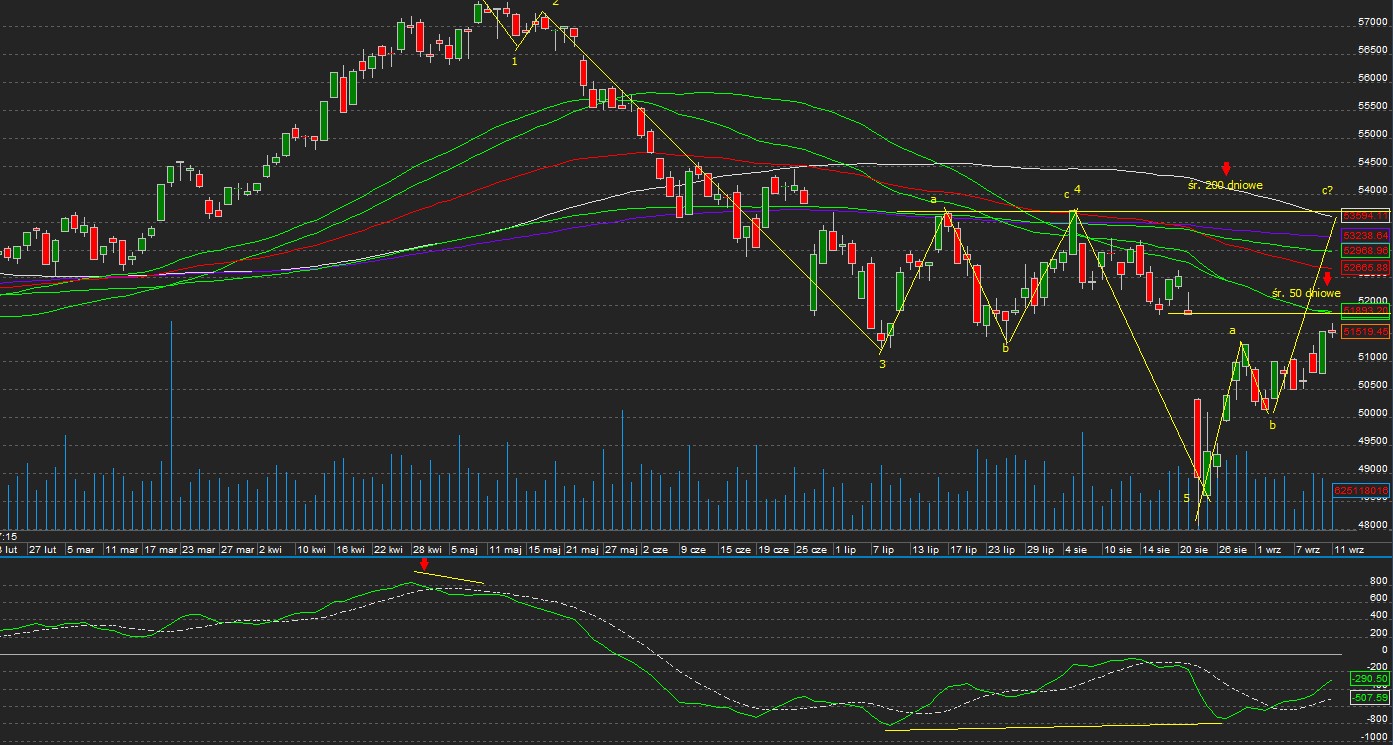Click the green 52968.96 price tag
The width and height of the screenshot is (1393, 745).
[1366, 250]
